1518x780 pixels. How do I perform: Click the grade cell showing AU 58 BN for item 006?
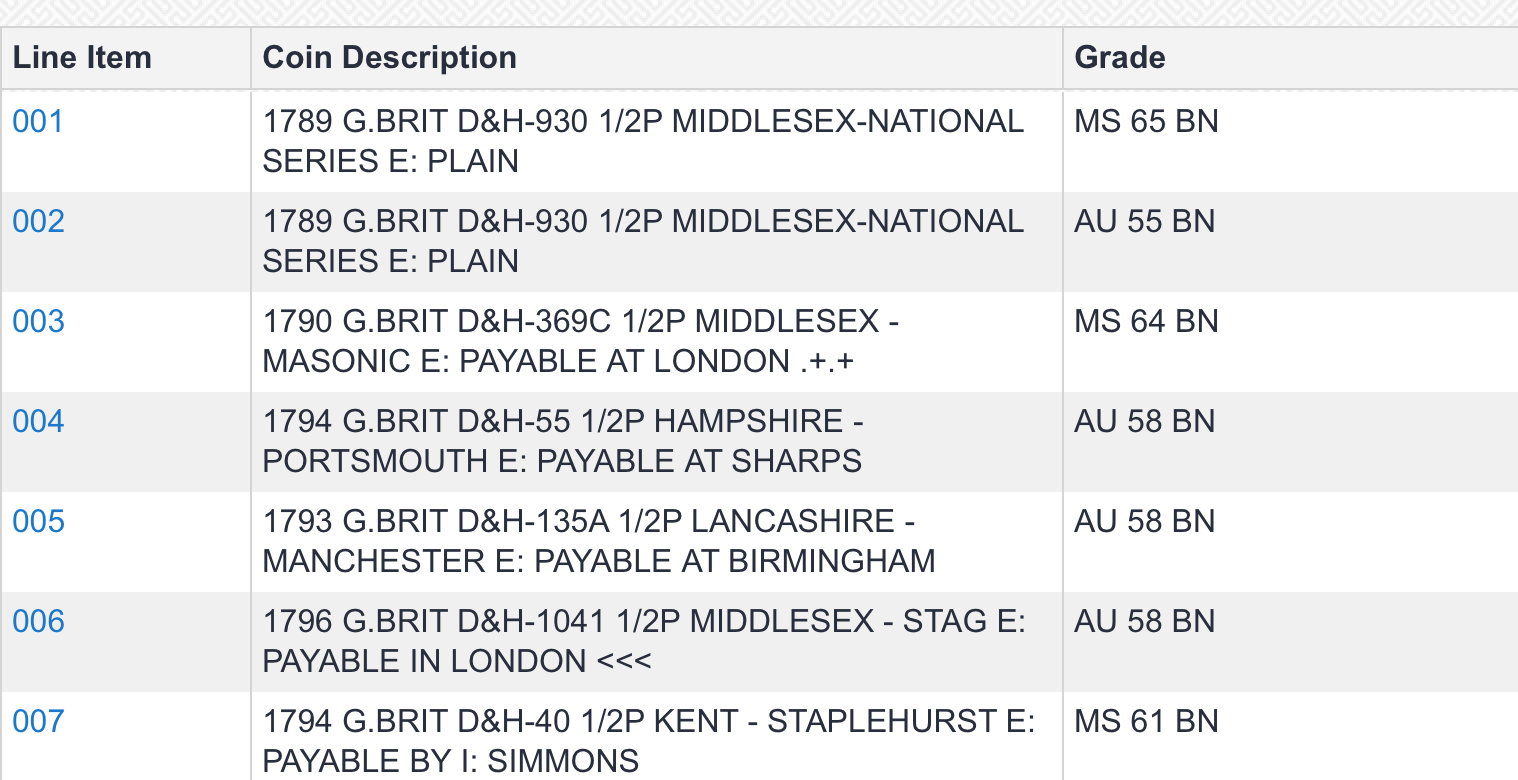(1144, 621)
